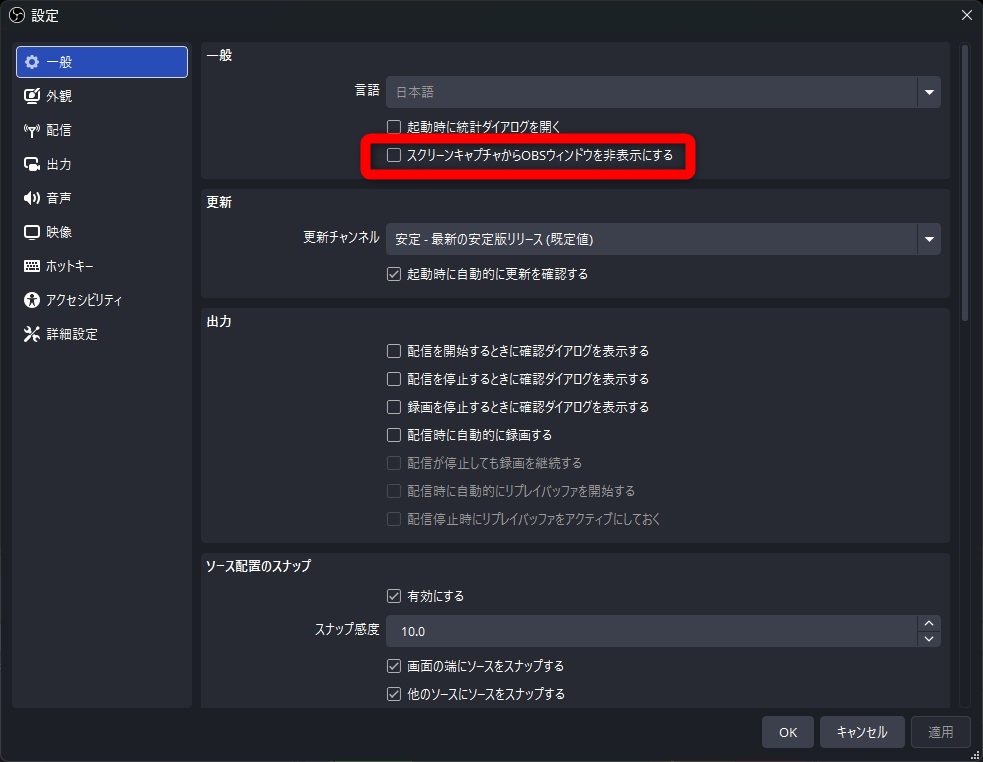This screenshot has height=762, width=983.
Task: Open the ホットキー keyboard icon
Action: 31,266
